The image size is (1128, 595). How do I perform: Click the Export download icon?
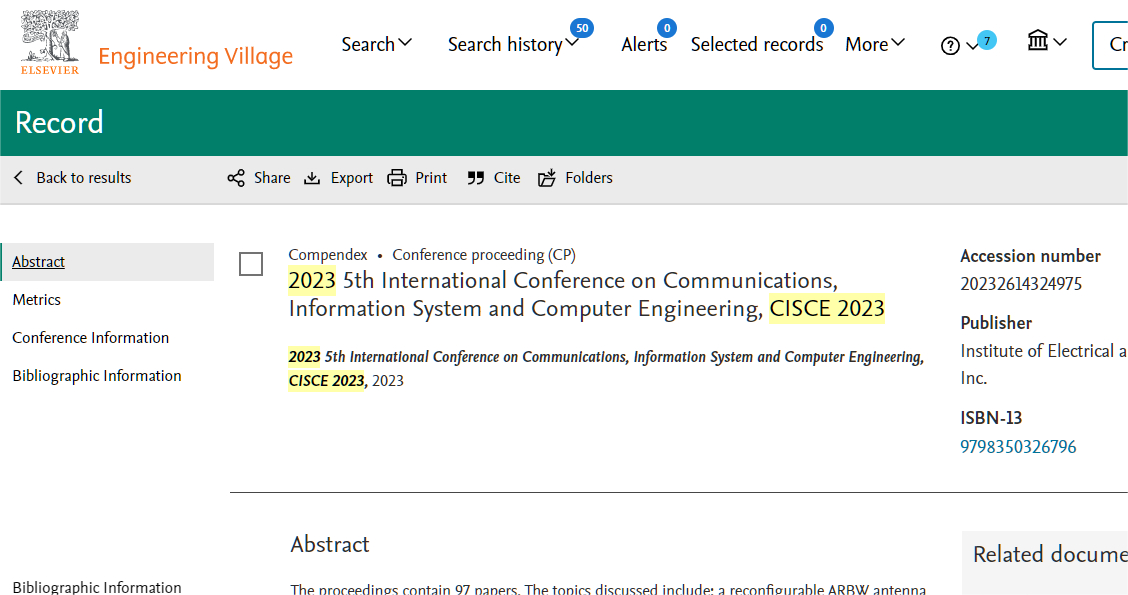click(x=311, y=178)
